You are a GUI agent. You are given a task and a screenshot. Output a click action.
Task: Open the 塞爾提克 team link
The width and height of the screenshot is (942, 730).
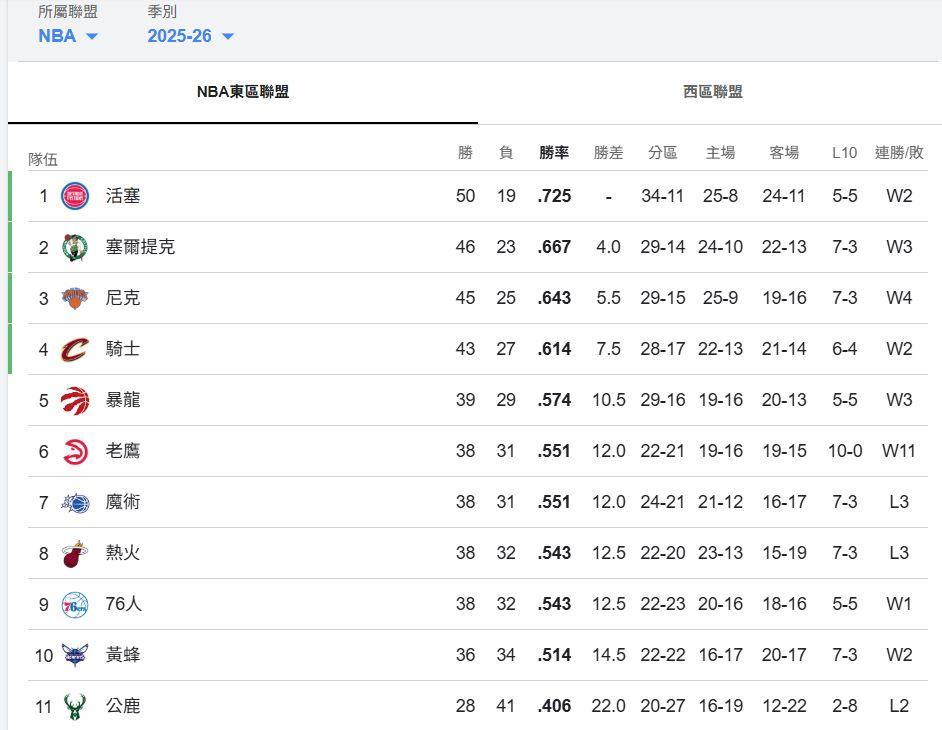pyautogui.click(x=140, y=247)
